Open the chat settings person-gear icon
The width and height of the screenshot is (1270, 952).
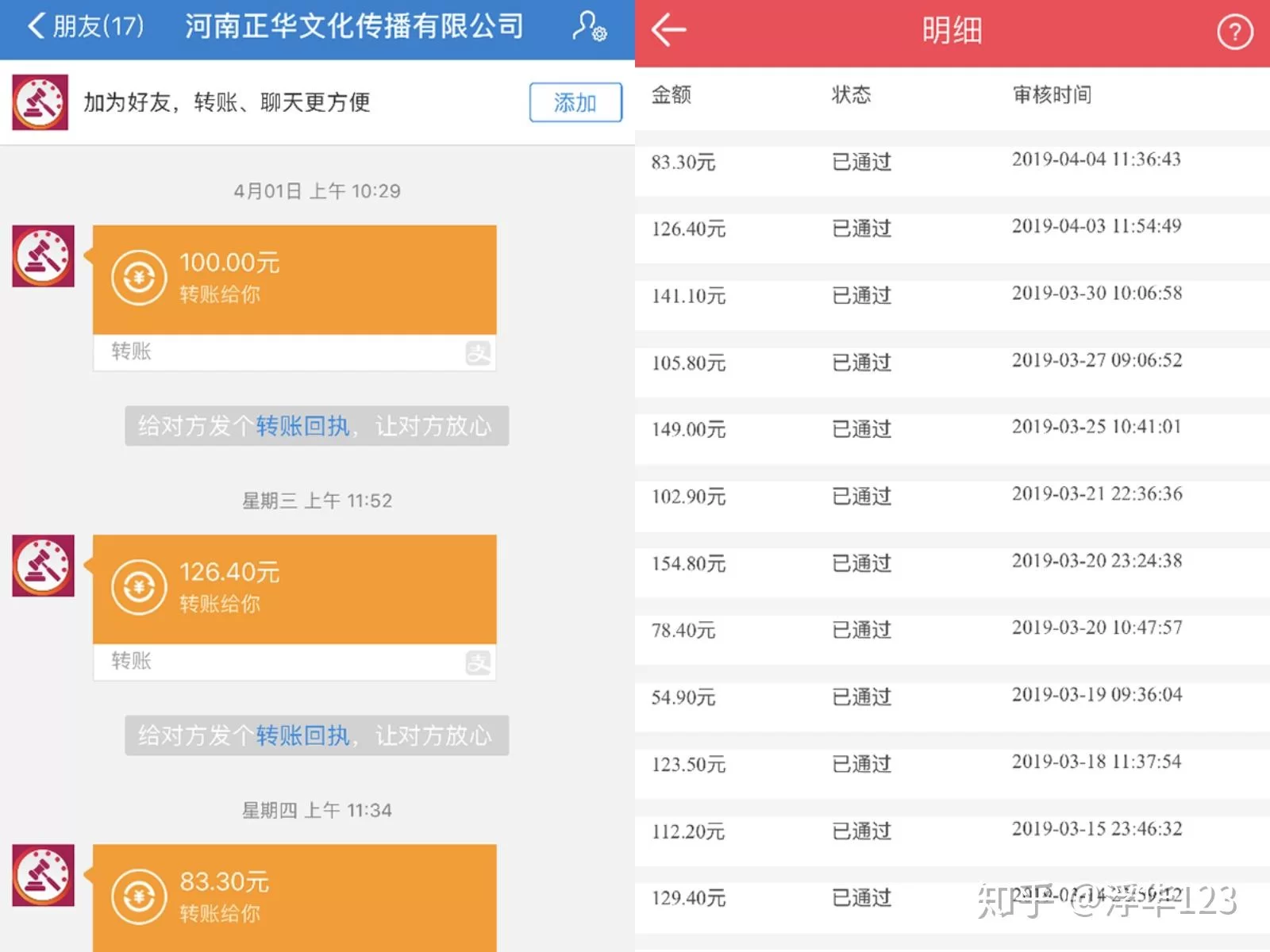pos(589,26)
